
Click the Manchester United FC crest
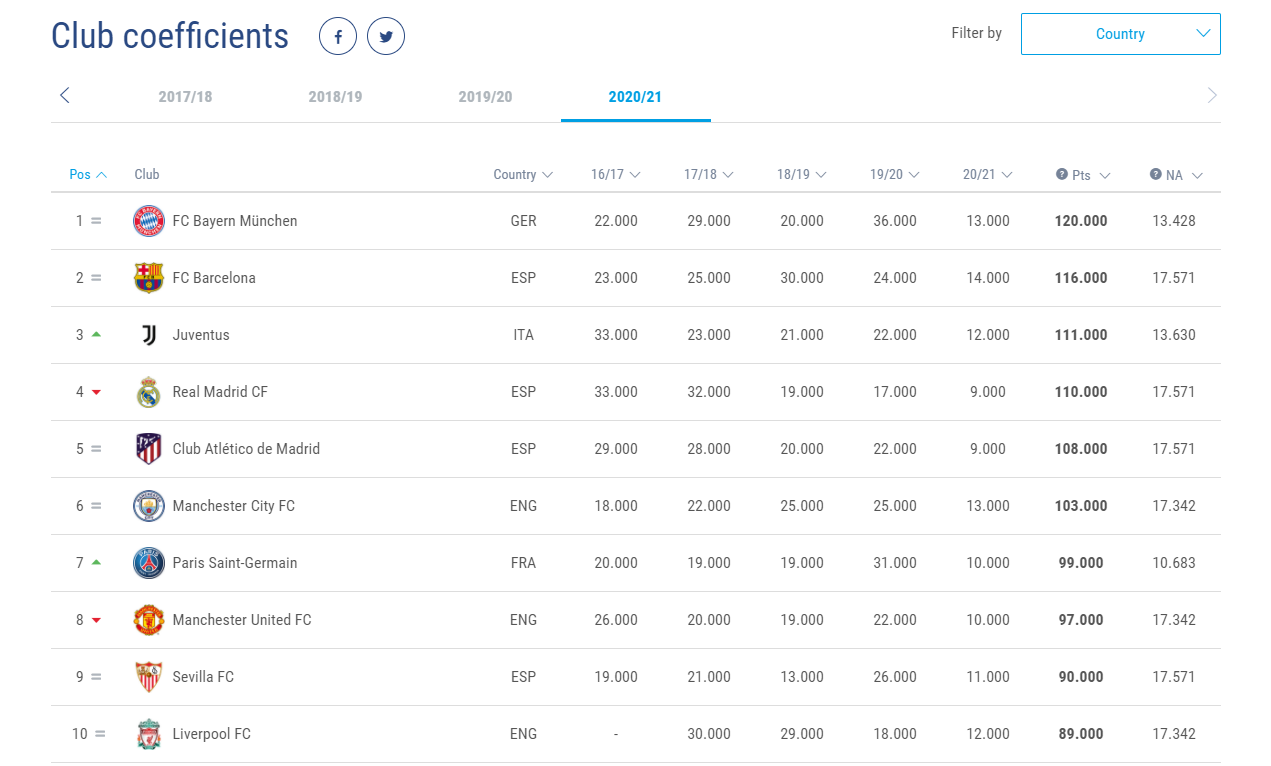click(x=149, y=620)
